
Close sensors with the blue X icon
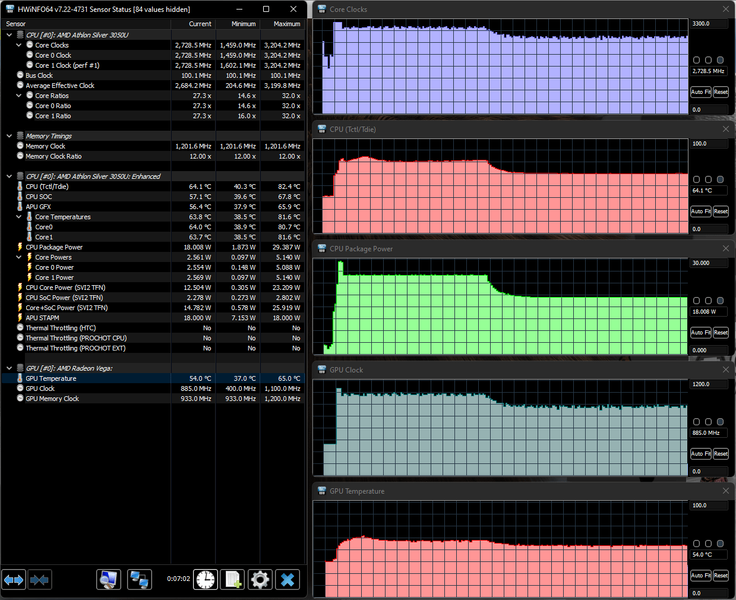point(287,580)
